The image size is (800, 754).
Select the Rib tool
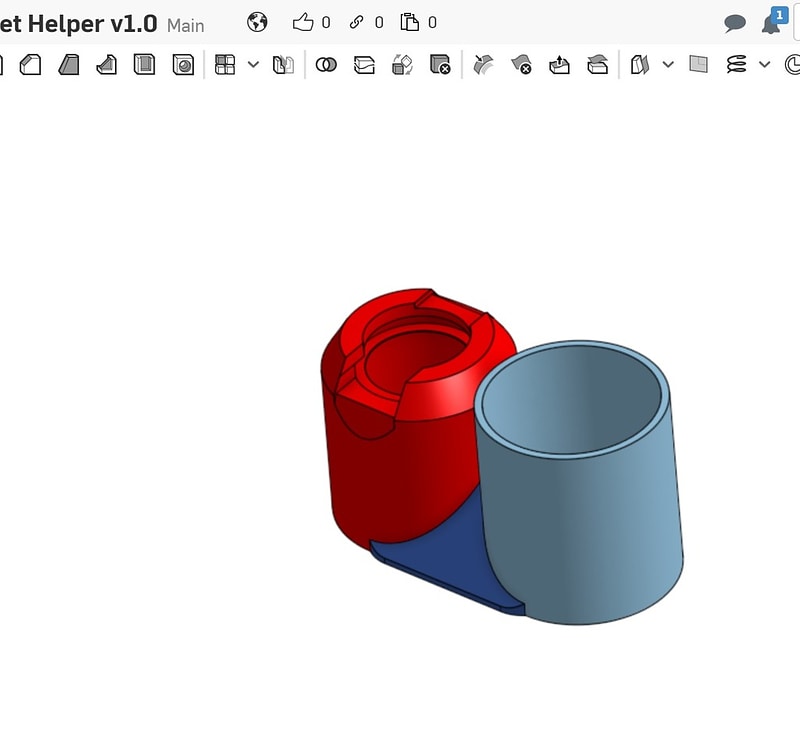[107, 65]
